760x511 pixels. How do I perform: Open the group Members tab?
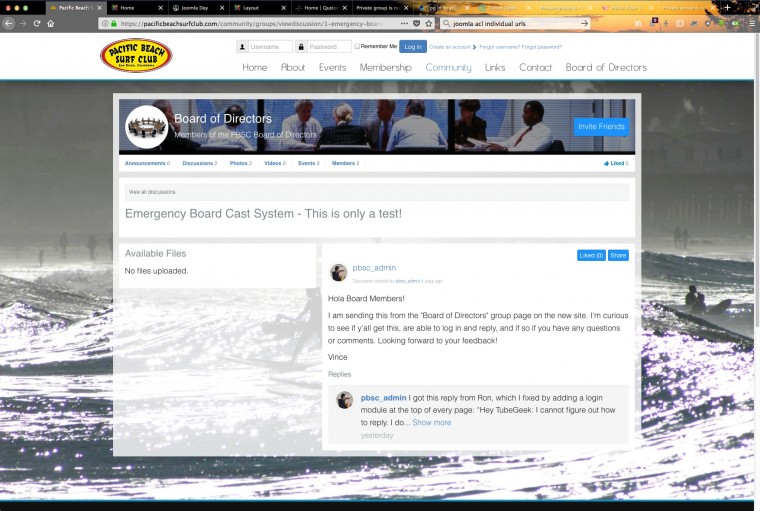coord(346,163)
